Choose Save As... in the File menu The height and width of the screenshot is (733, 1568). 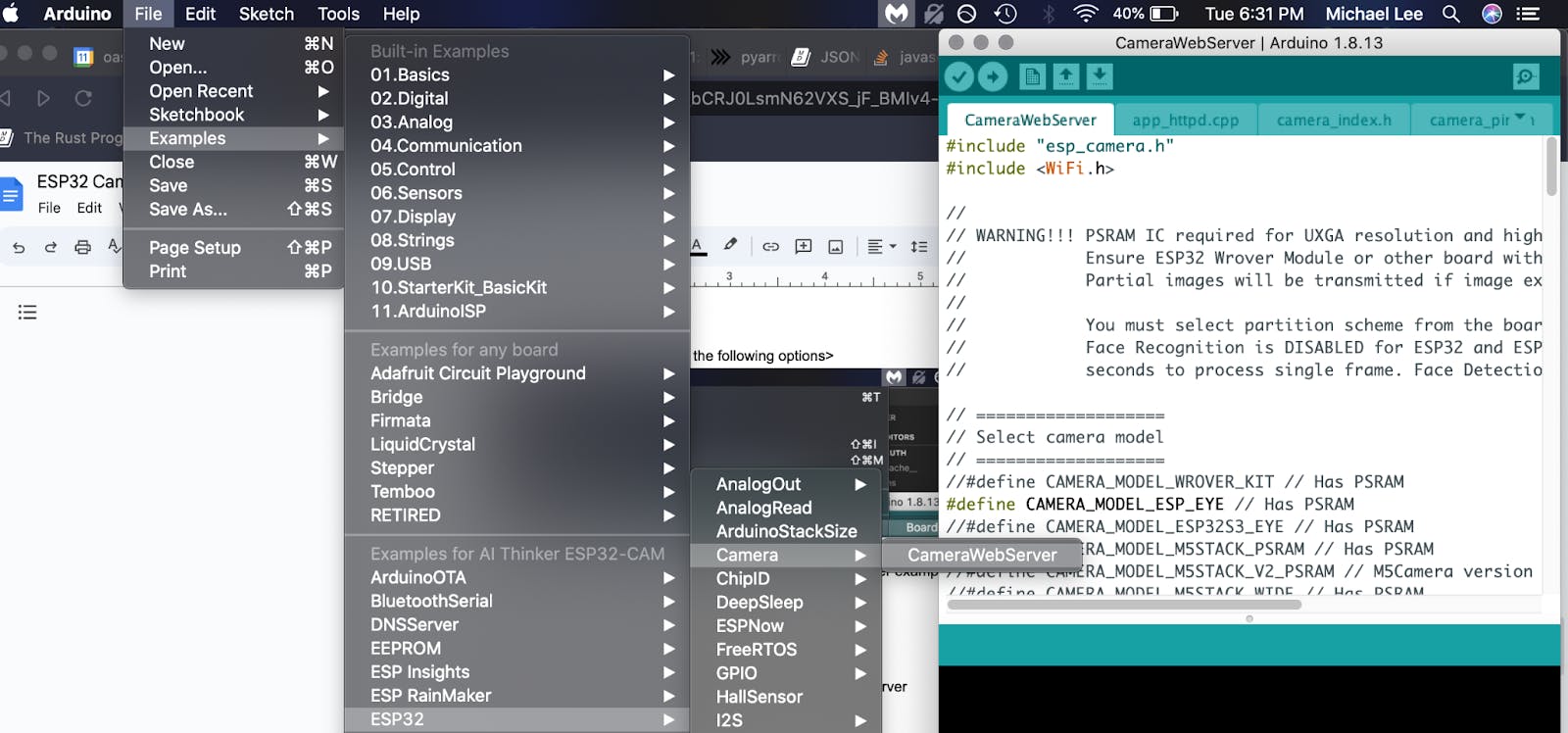(234, 209)
